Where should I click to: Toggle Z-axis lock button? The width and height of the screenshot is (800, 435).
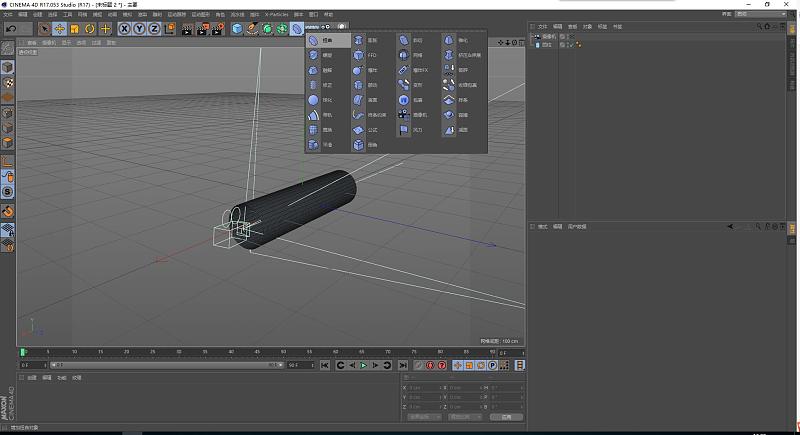point(153,29)
